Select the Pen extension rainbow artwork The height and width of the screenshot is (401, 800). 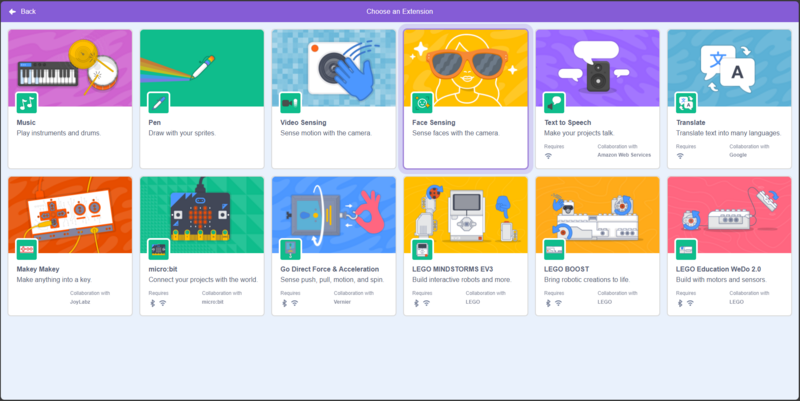pyautogui.click(x=202, y=68)
